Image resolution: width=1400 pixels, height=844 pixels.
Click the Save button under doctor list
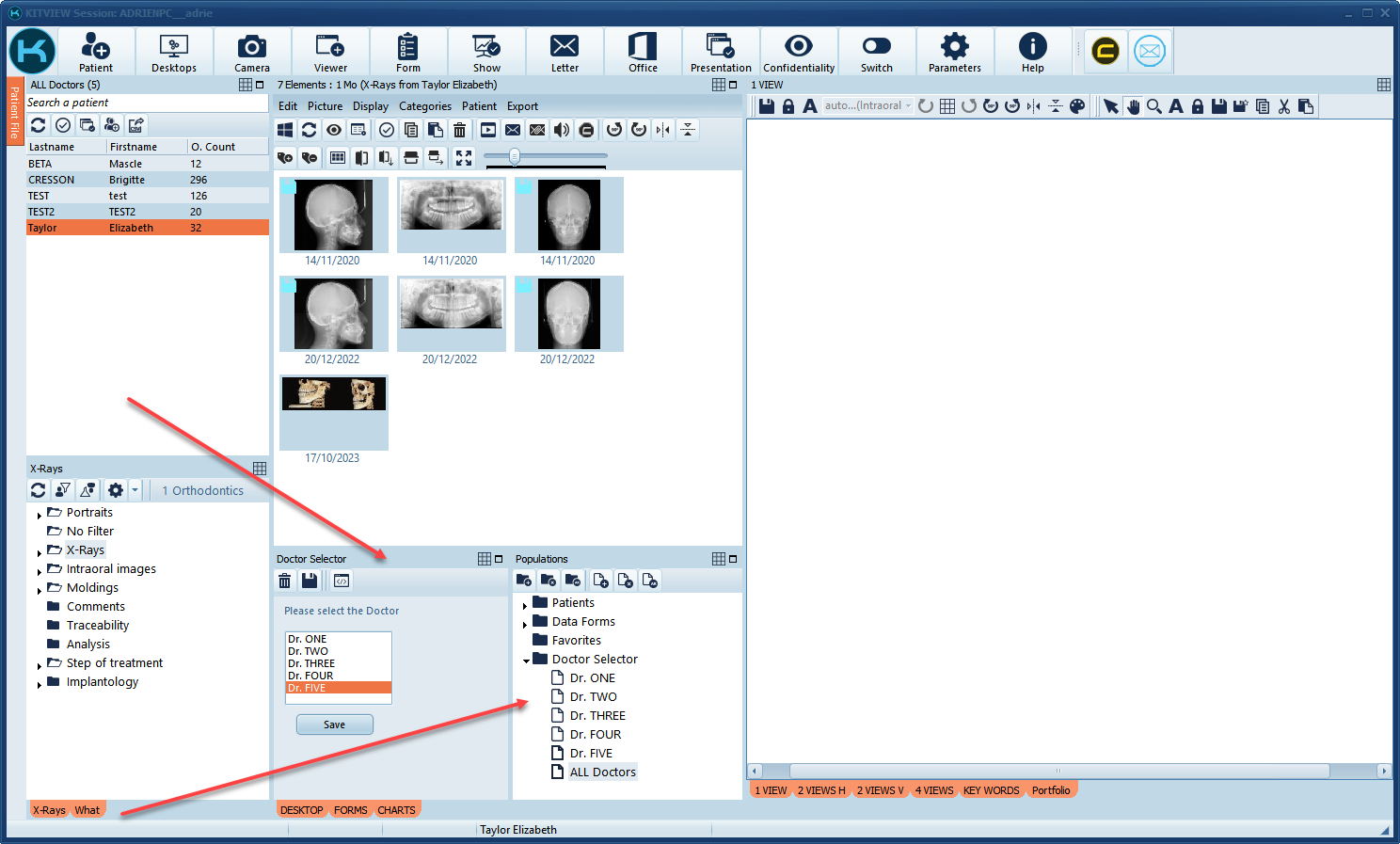click(334, 725)
